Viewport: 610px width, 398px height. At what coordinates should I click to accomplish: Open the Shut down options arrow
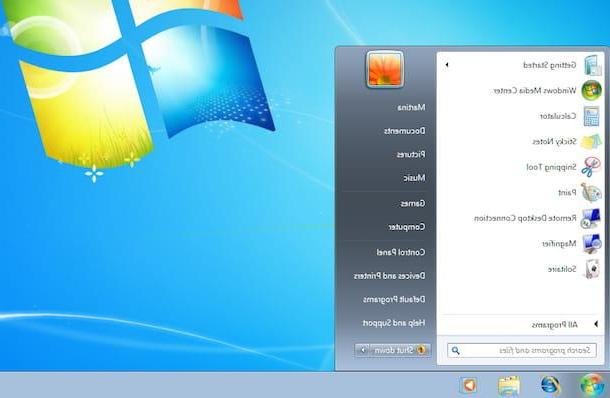click(x=363, y=350)
